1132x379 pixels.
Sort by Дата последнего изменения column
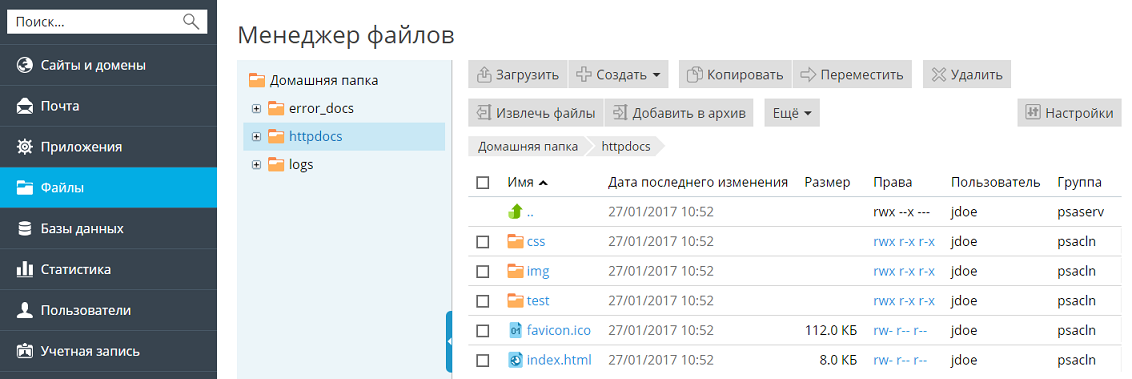[x=697, y=183]
